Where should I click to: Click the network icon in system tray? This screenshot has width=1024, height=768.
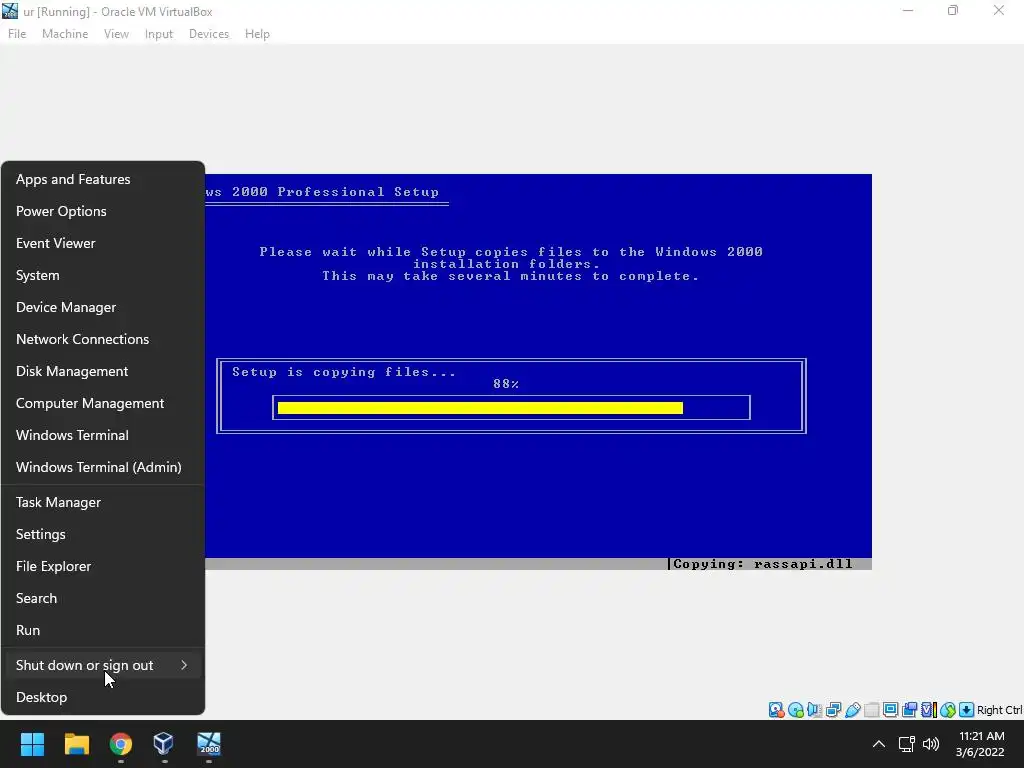906,744
